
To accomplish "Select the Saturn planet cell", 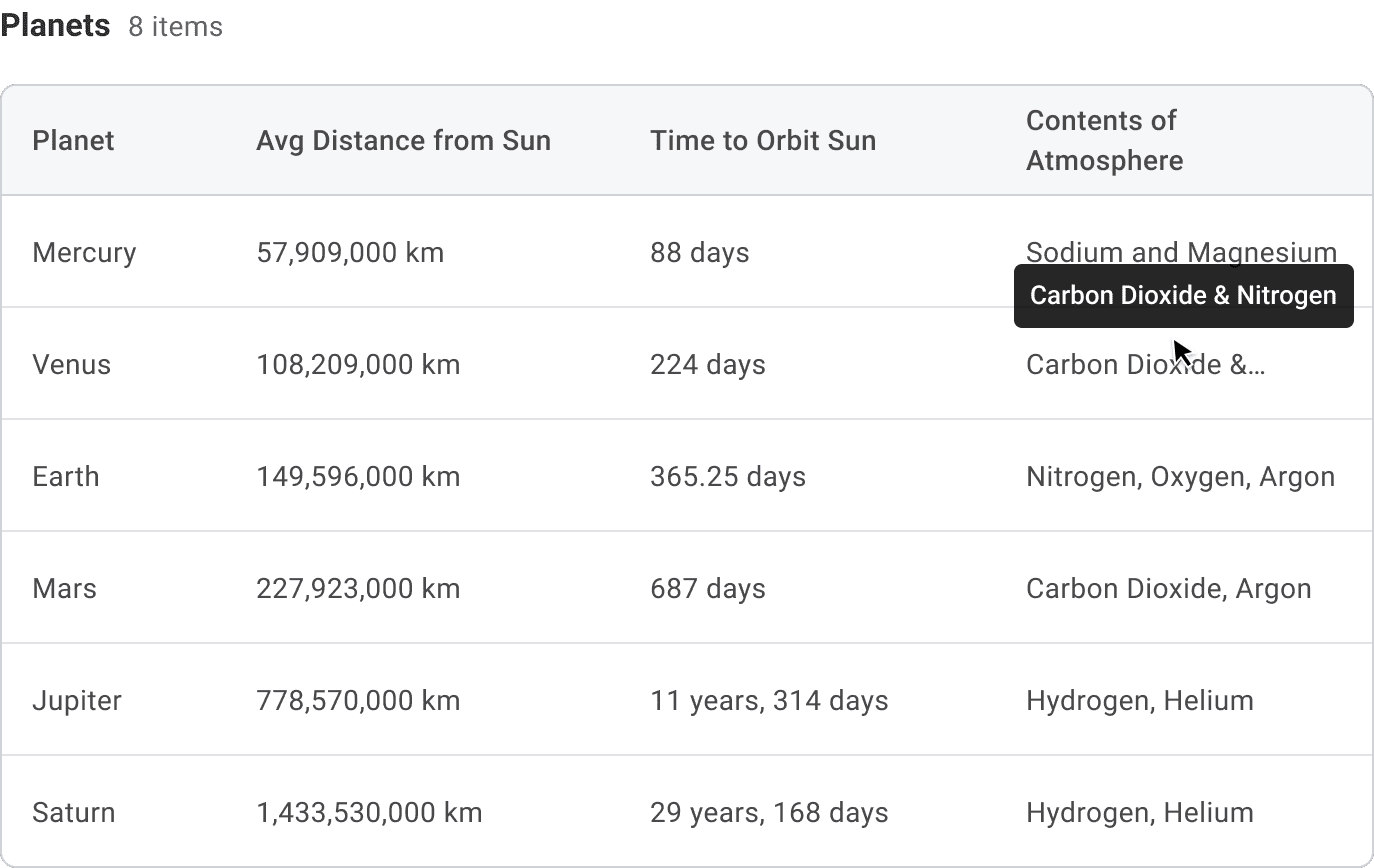I will 74,812.
